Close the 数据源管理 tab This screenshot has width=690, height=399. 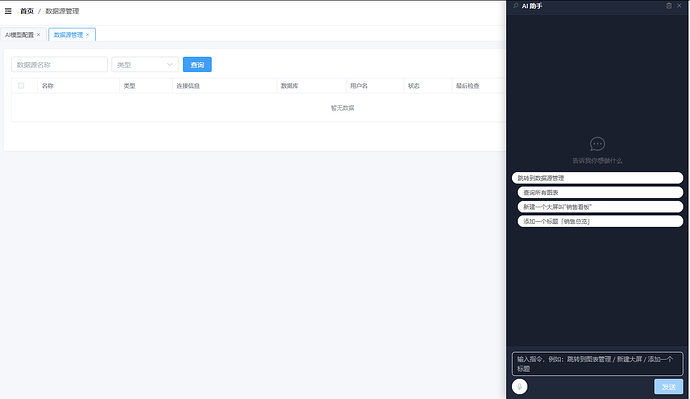click(88, 35)
